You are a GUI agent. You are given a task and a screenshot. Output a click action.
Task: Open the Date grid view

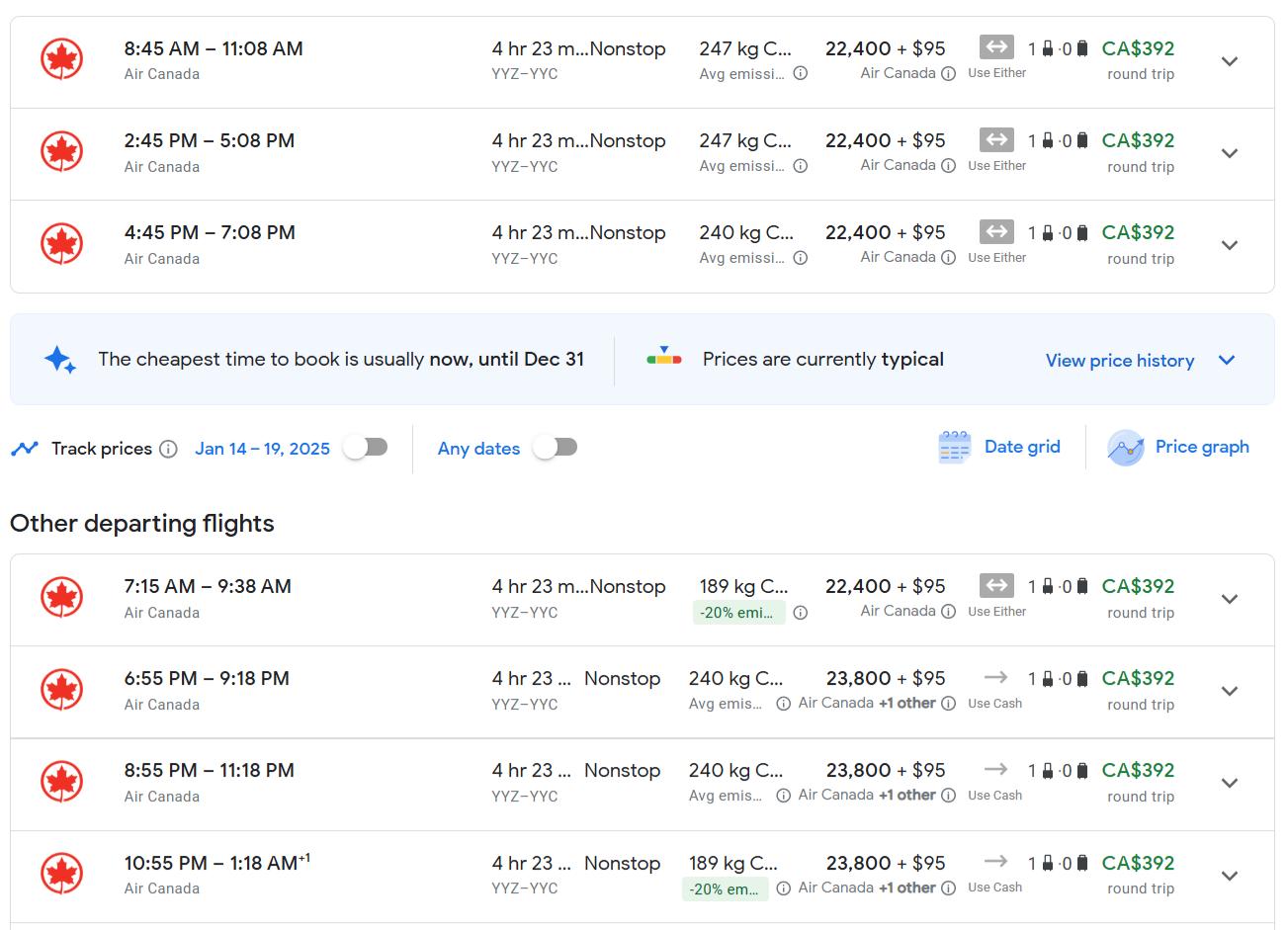[x=1022, y=447]
